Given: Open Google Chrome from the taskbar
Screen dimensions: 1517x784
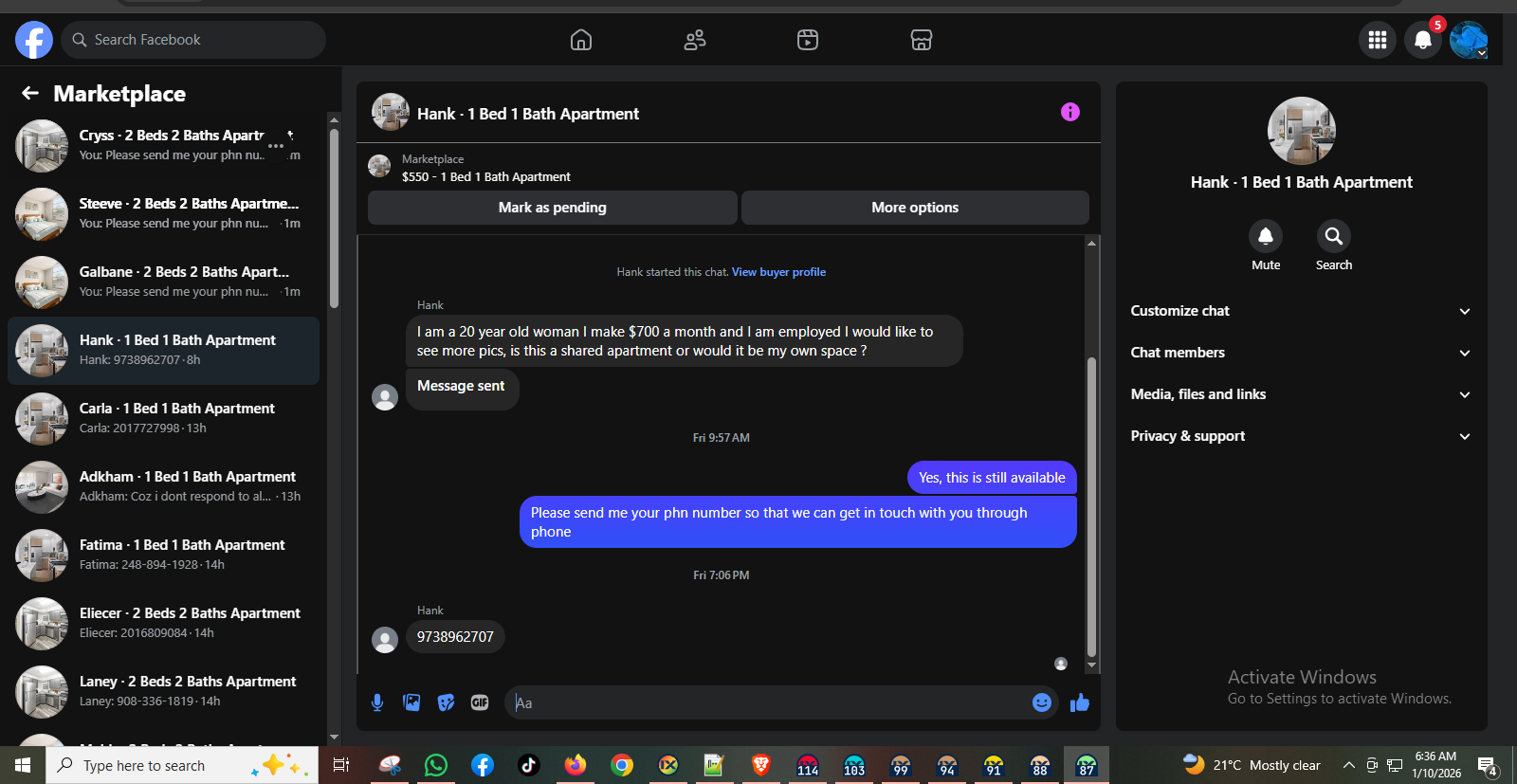Looking at the screenshot, I should pos(622,765).
